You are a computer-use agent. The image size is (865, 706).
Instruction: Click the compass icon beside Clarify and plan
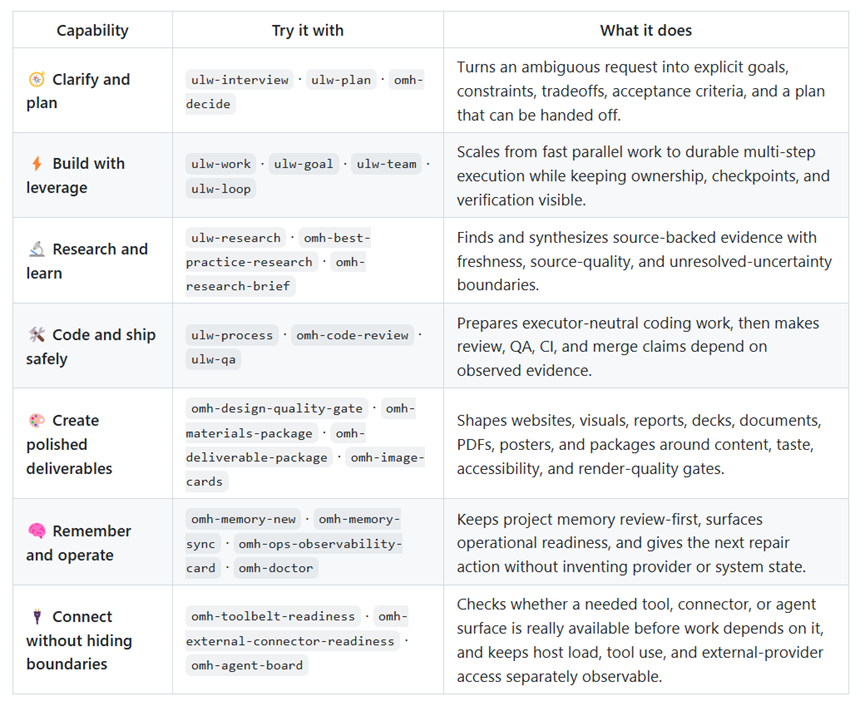coord(37,79)
